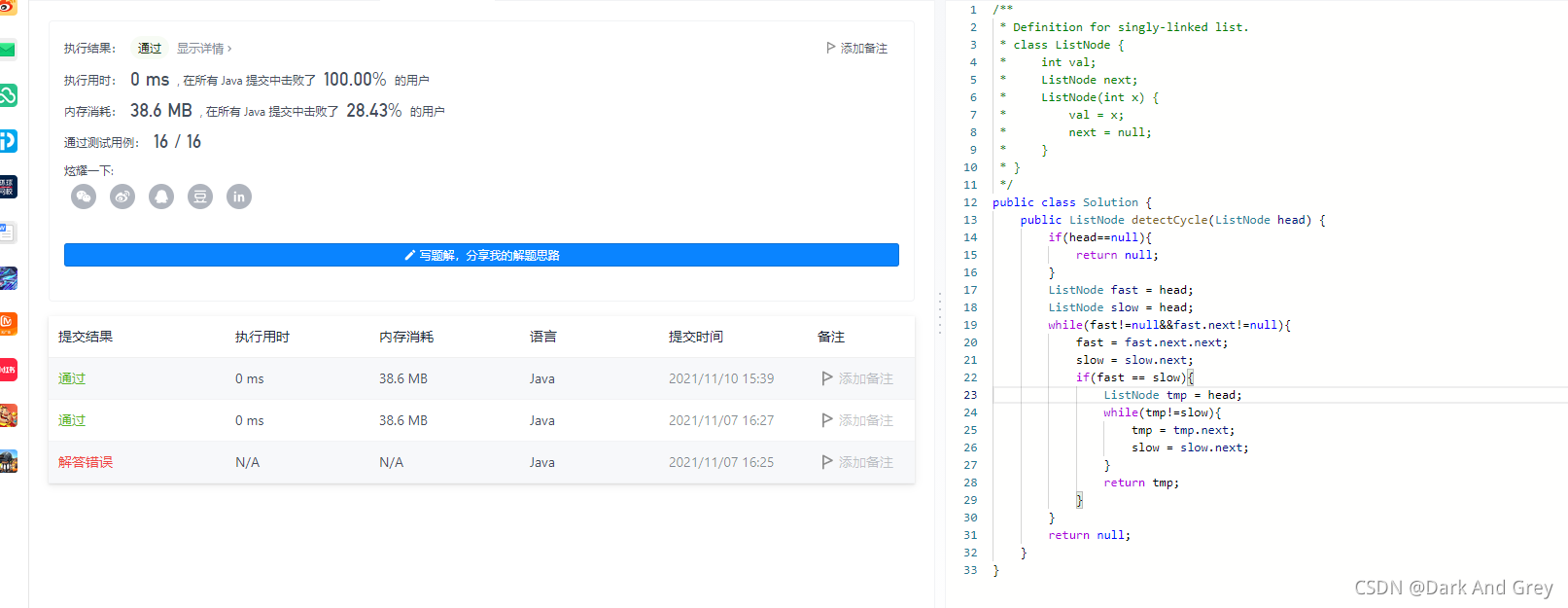Screen dimensions: 1568x608
Task: Open 解答错误 failed submission entry
Action: [86, 462]
